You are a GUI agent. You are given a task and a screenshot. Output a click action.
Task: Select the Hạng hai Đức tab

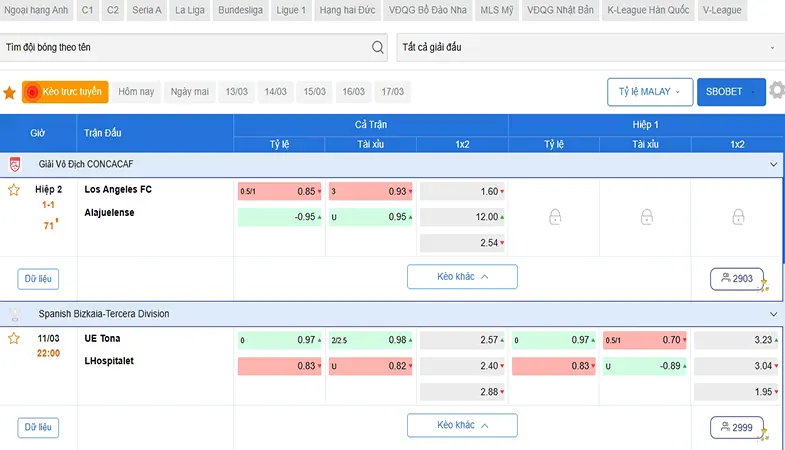tap(347, 10)
